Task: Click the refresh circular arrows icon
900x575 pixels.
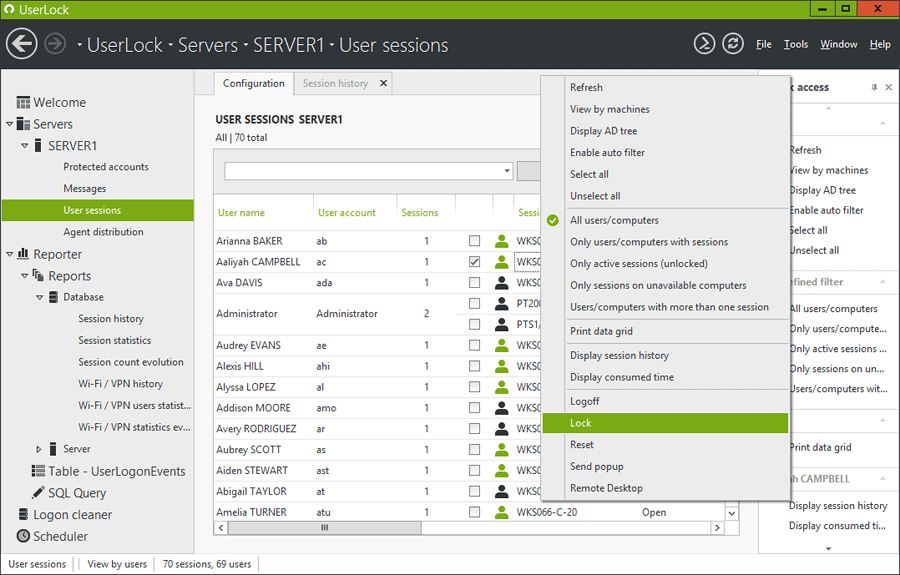Action: click(x=733, y=44)
